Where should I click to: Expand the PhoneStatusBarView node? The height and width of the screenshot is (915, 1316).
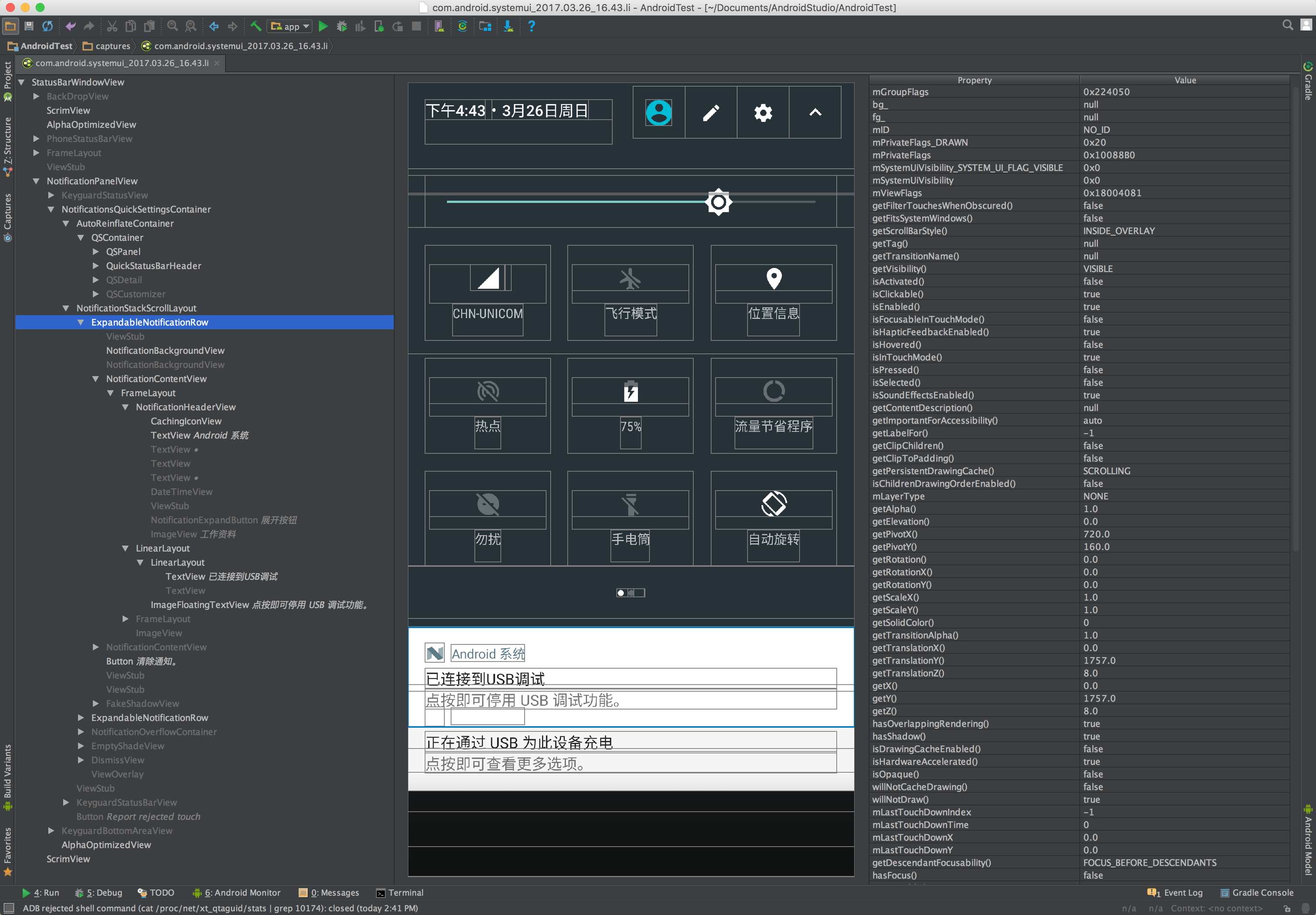click(x=36, y=139)
